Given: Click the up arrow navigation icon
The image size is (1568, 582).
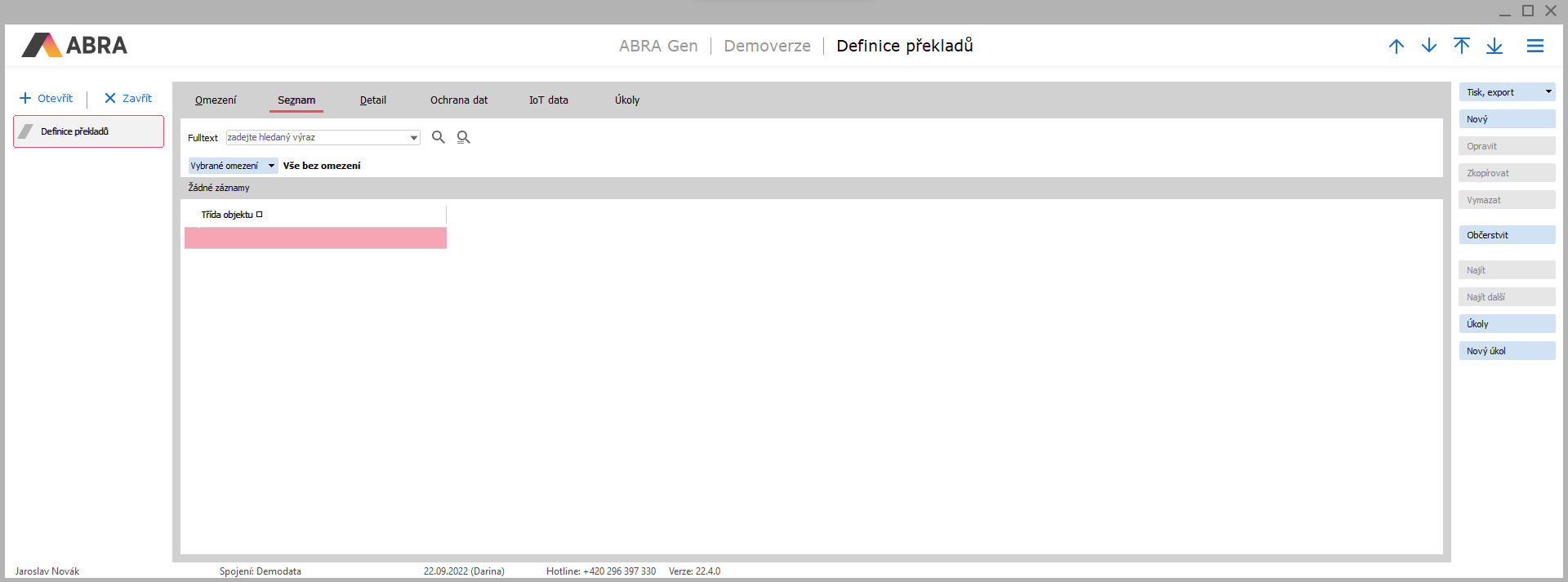Looking at the screenshot, I should [x=1396, y=47].
